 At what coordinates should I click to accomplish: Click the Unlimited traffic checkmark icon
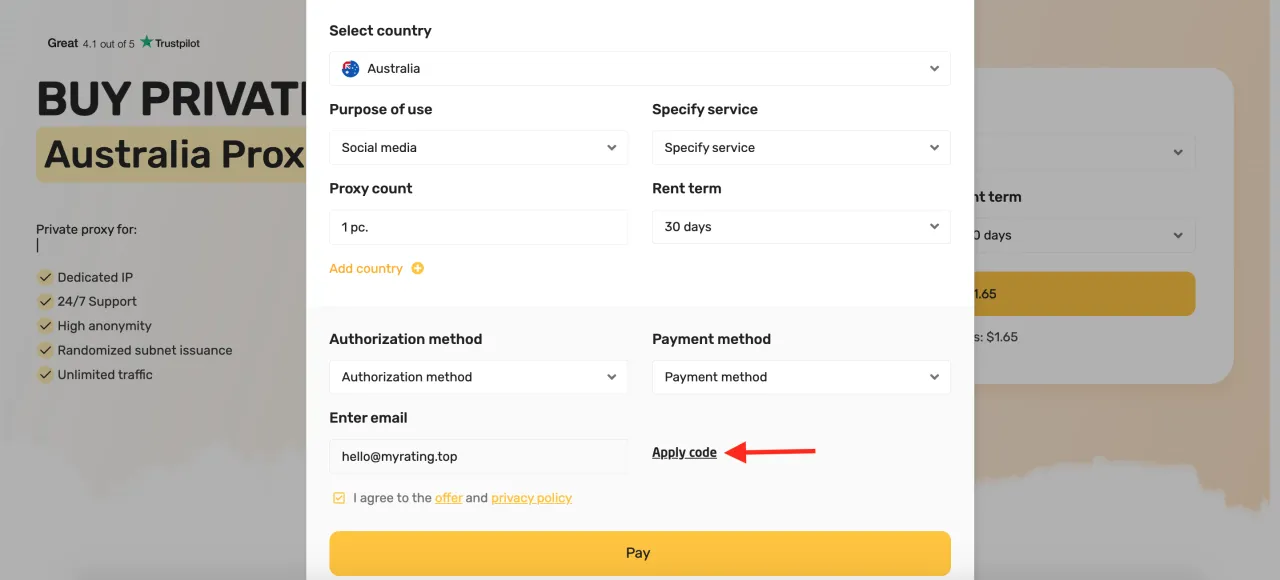click(x=45, y=374)
